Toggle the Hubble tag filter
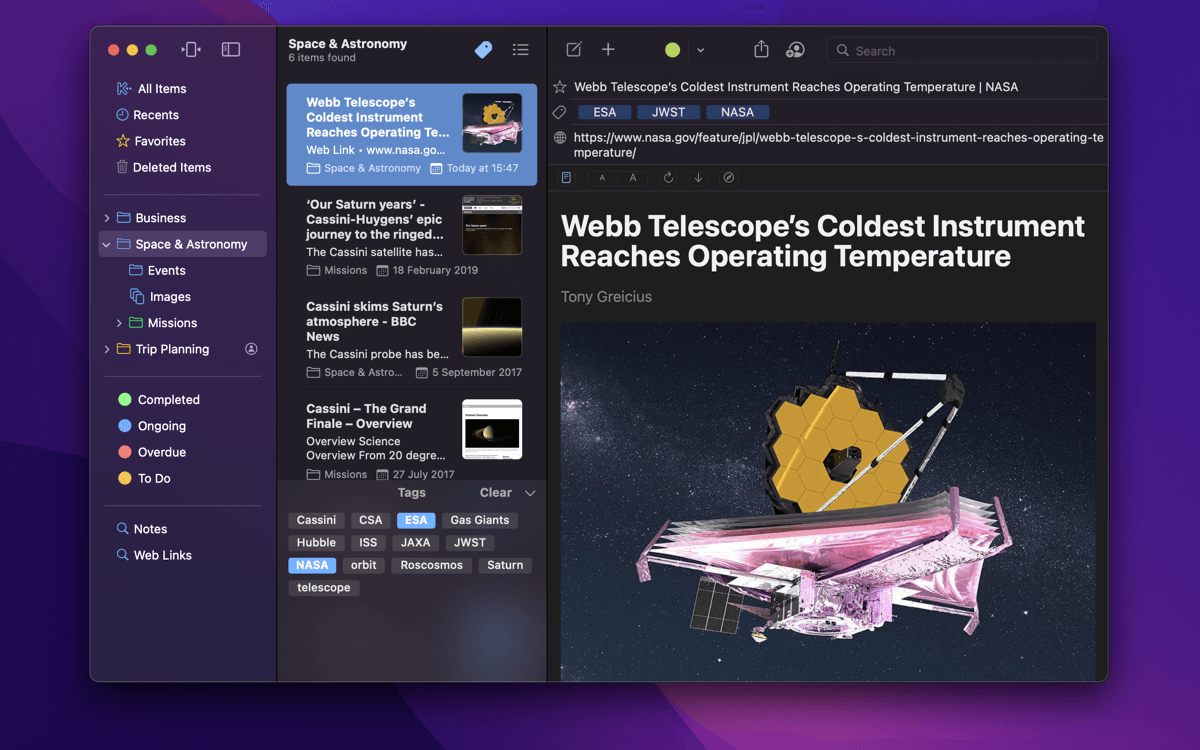Screen dimensions: 1200x750 (x=317, y=543)
